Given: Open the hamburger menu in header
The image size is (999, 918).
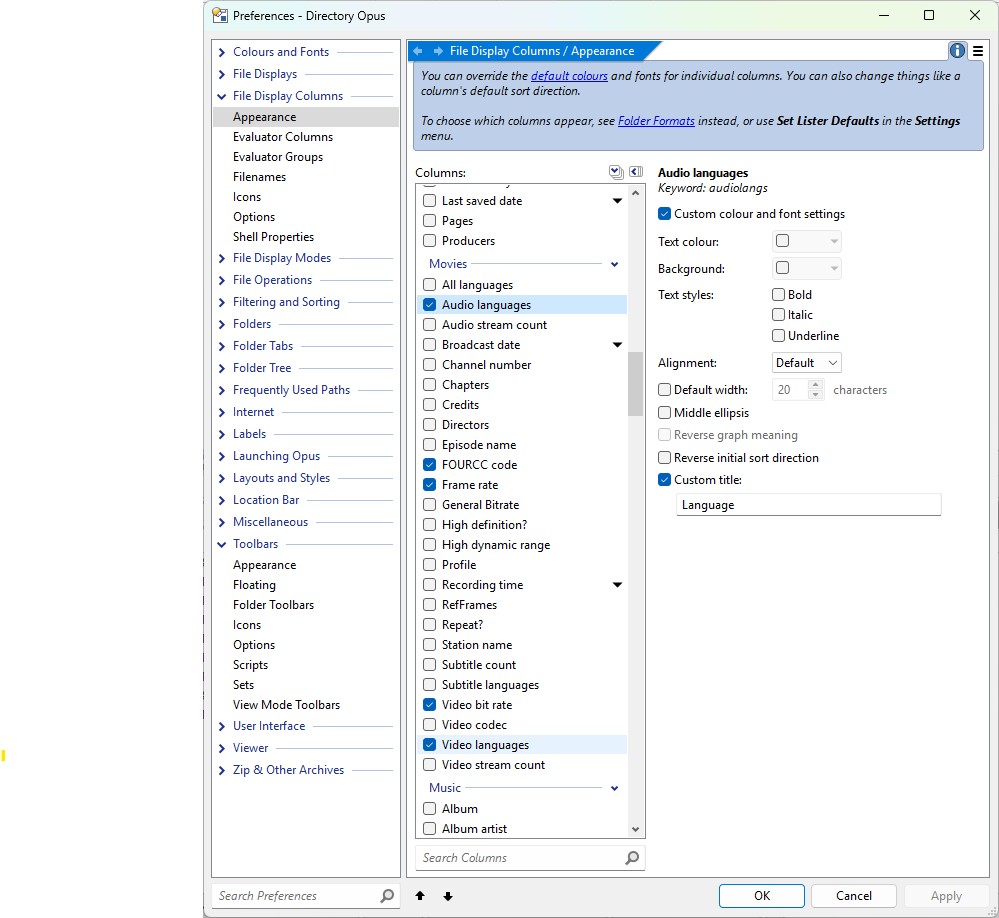Looking at the screenshot, I should (x=978, y=51).
